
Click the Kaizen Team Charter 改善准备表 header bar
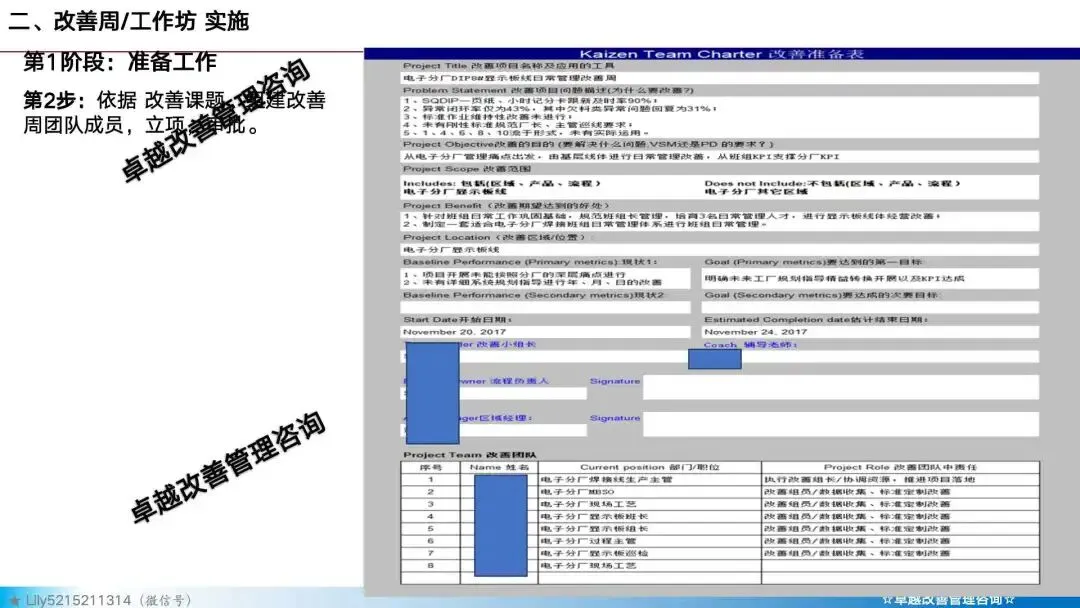(721, 54)
